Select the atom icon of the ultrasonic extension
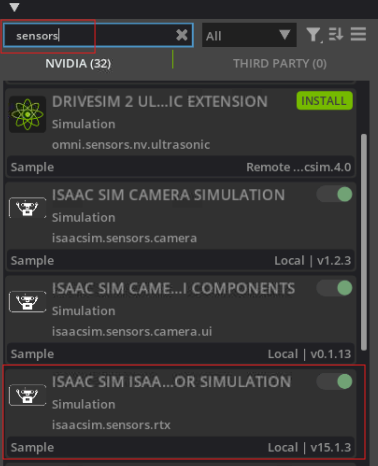Image resolution: width=378 pixels, height=466 pixels. coord(27,114)
